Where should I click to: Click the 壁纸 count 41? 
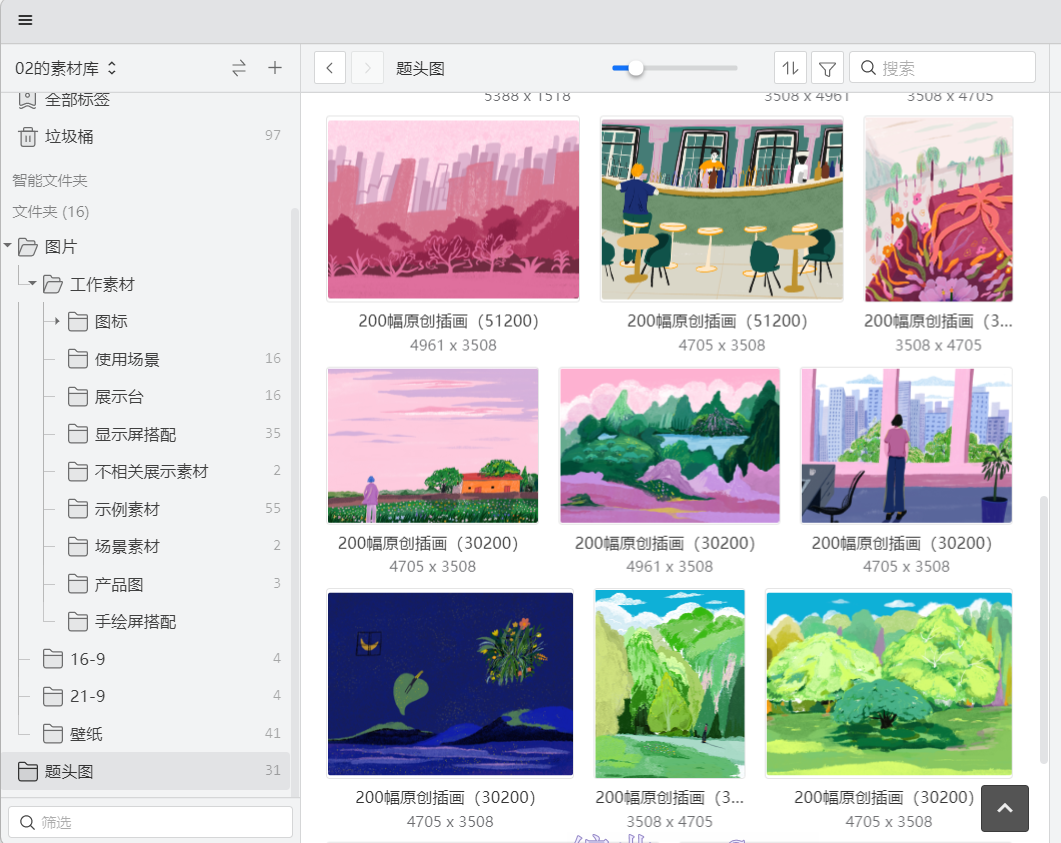tap(273, 733)
